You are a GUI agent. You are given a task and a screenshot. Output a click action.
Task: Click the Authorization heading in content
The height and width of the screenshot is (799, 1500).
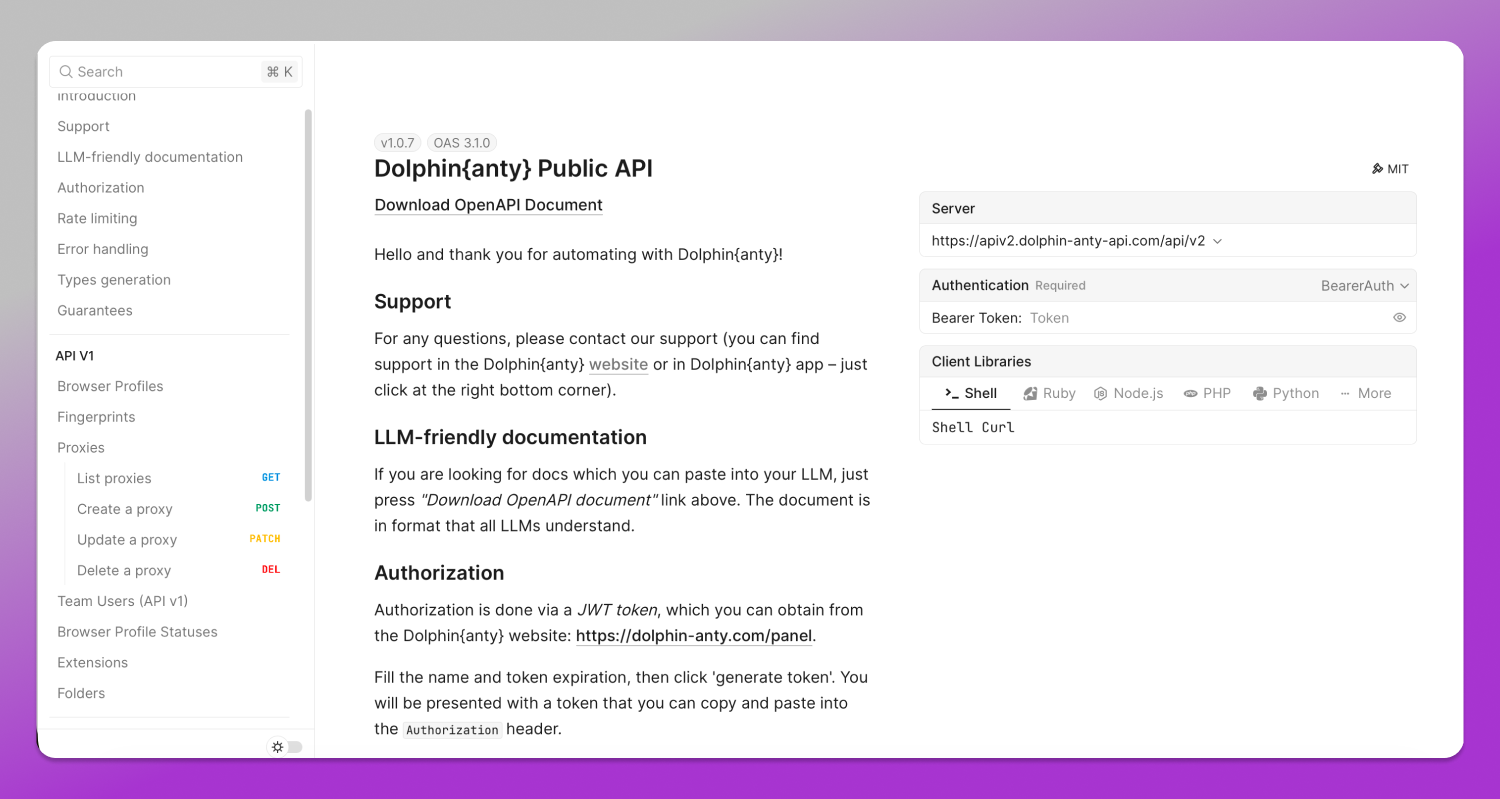[x=439, y=573]
